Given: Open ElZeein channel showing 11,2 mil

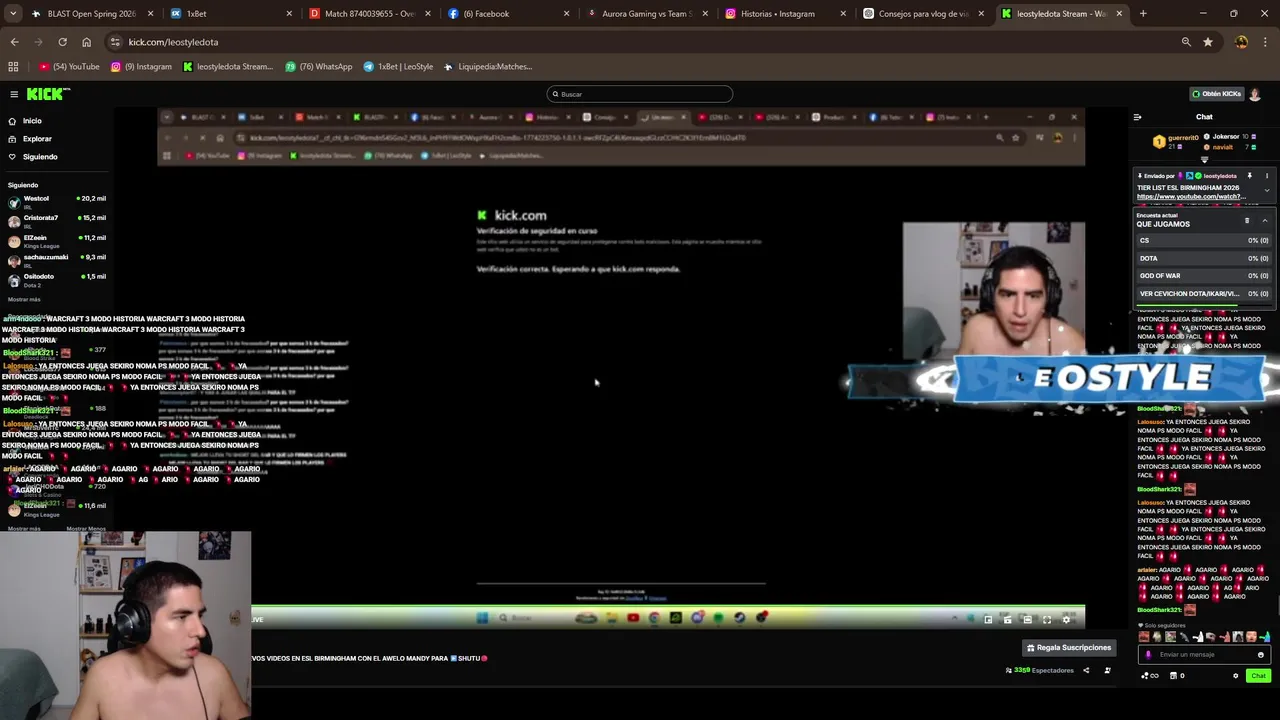Looking at the screenshot, I should (x=57, y=241).
